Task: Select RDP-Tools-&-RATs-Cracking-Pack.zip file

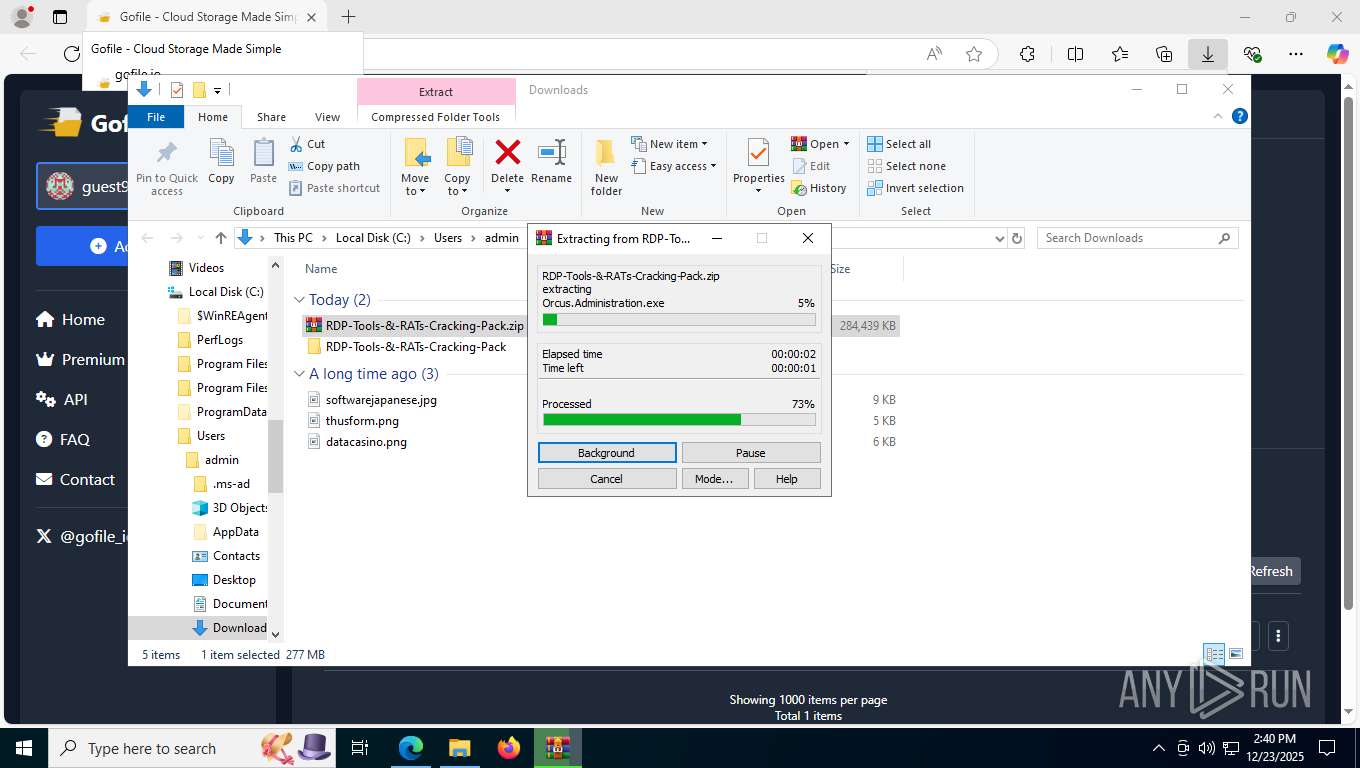Action: [424, 325]
